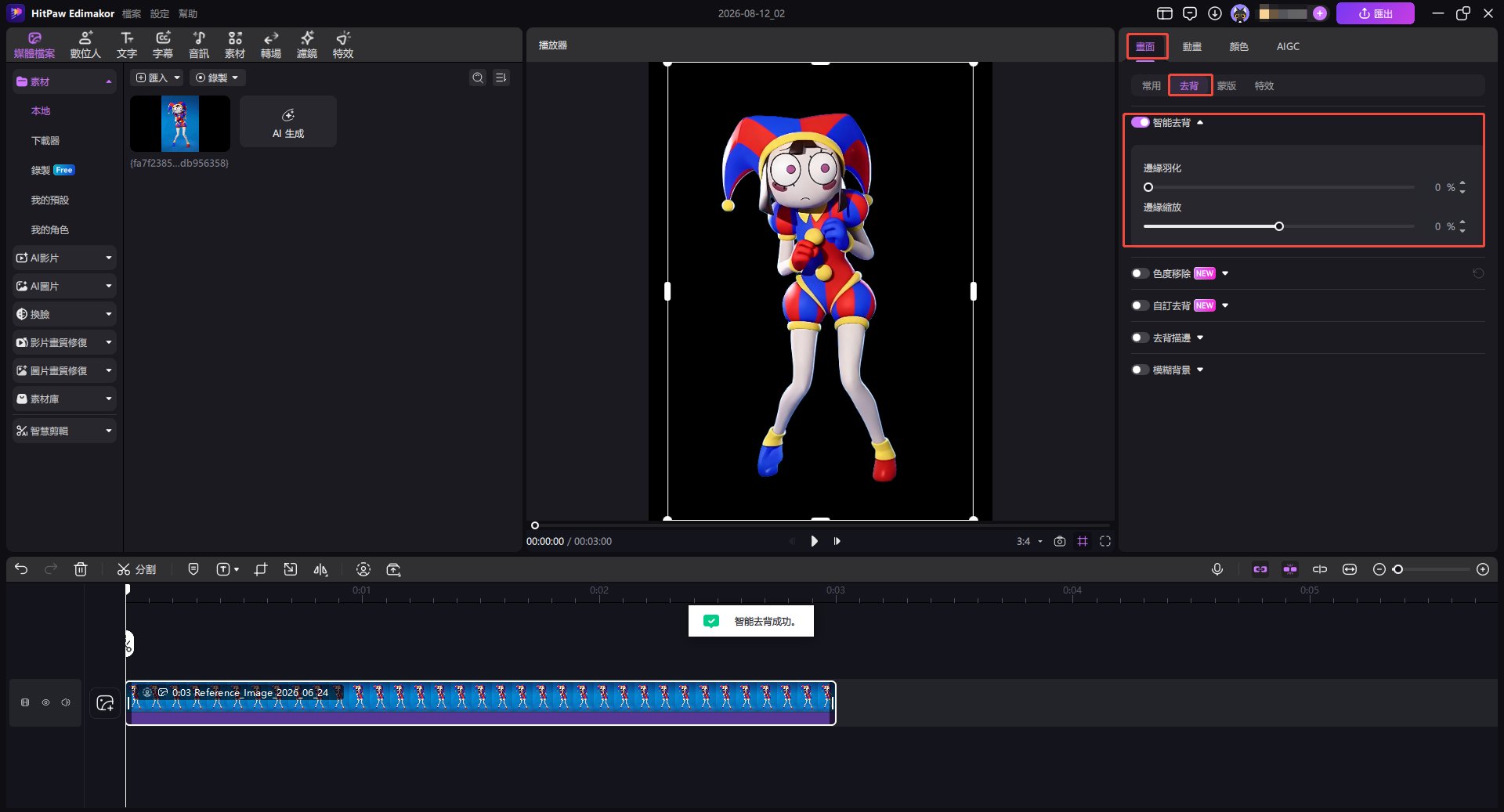1504x812 pixels.
Task: Split the clip with 分割 scissors tool
Action: pyautogui.click(x=136, y=569)
